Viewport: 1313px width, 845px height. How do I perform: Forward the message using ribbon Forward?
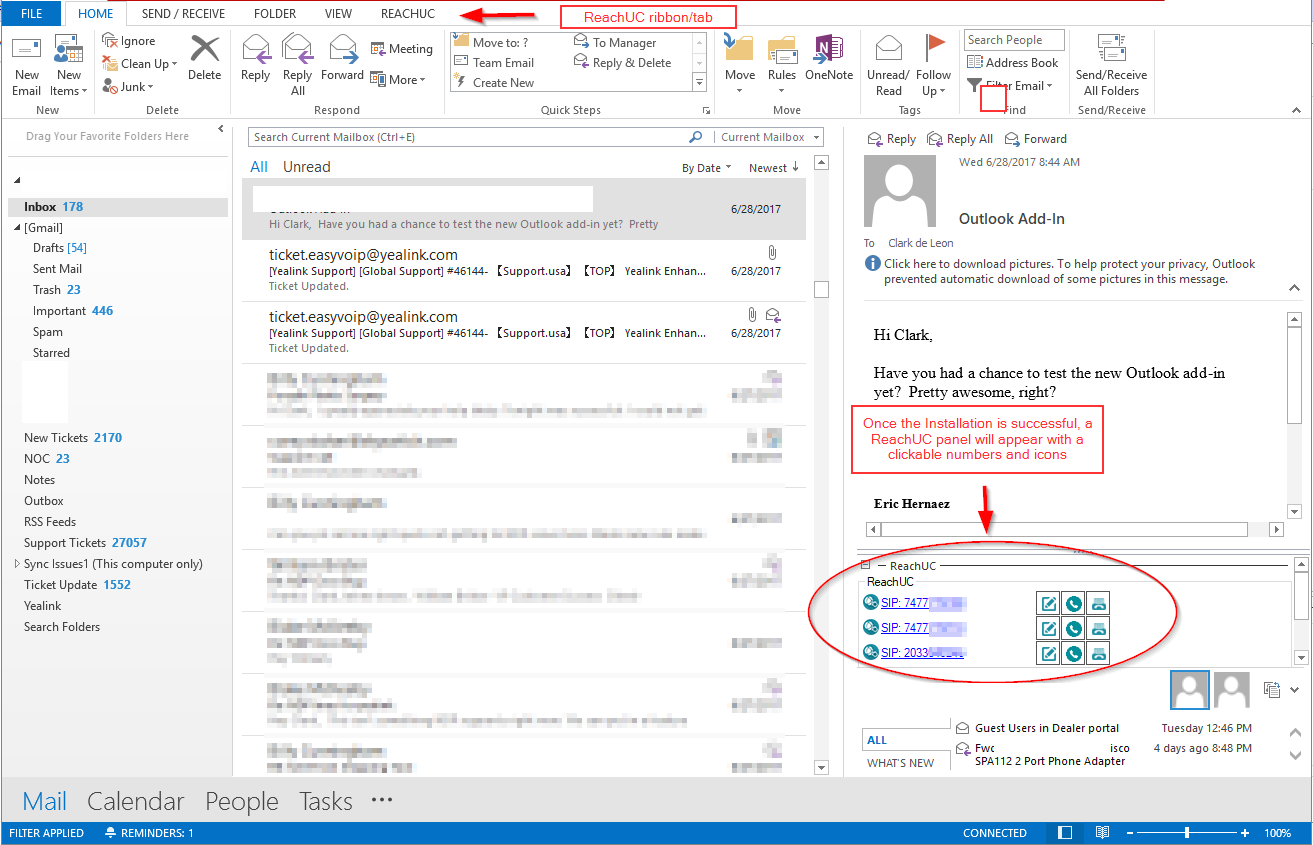pyautogui.click(x=343, y=58)
